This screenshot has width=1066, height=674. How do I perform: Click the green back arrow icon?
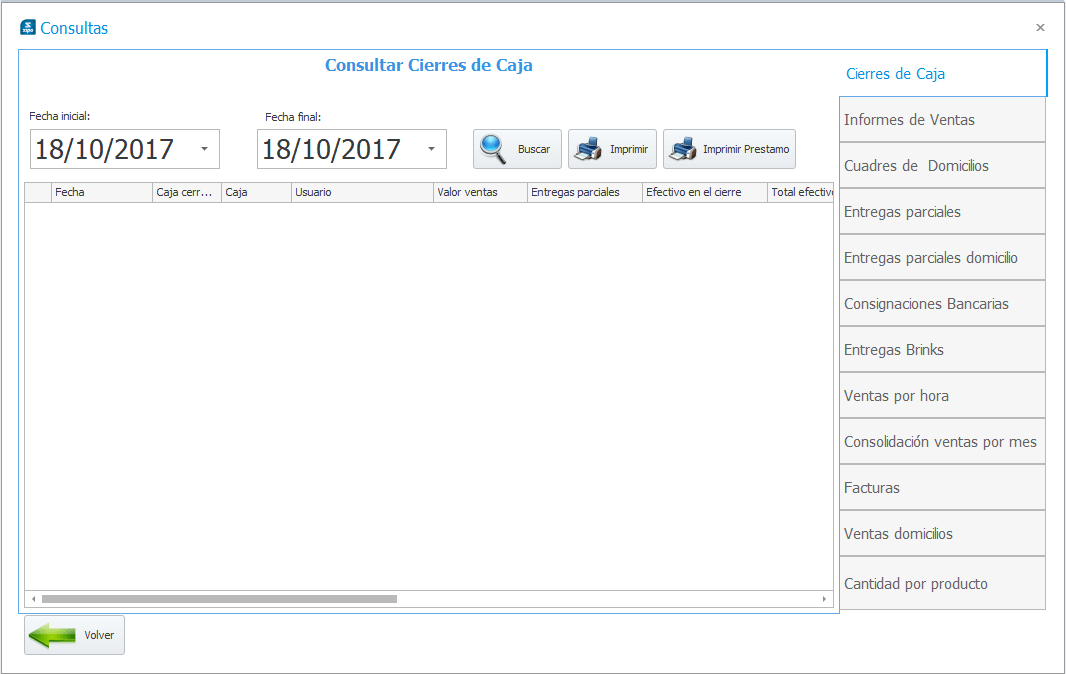coord(52,635)
